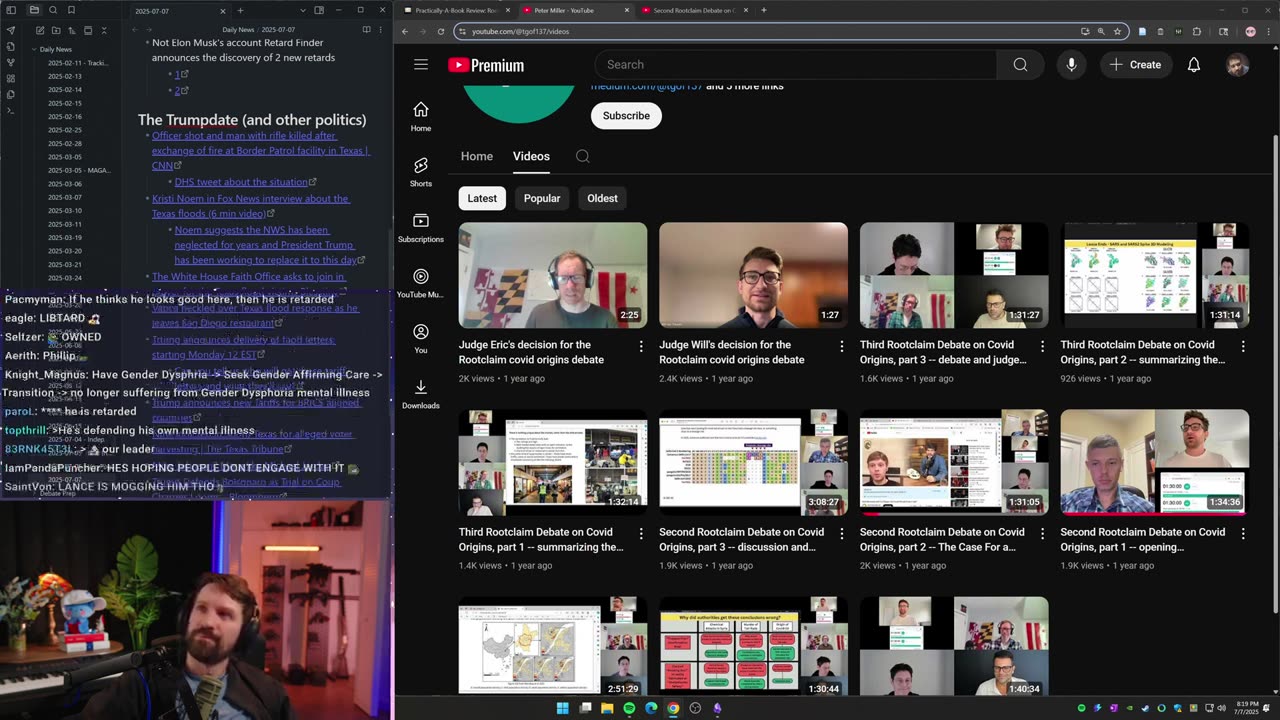Screen dimensions: 1280x720
Task: Open the YouTube Create menu
Action: pyautogui.click(x=1136, y=65)
